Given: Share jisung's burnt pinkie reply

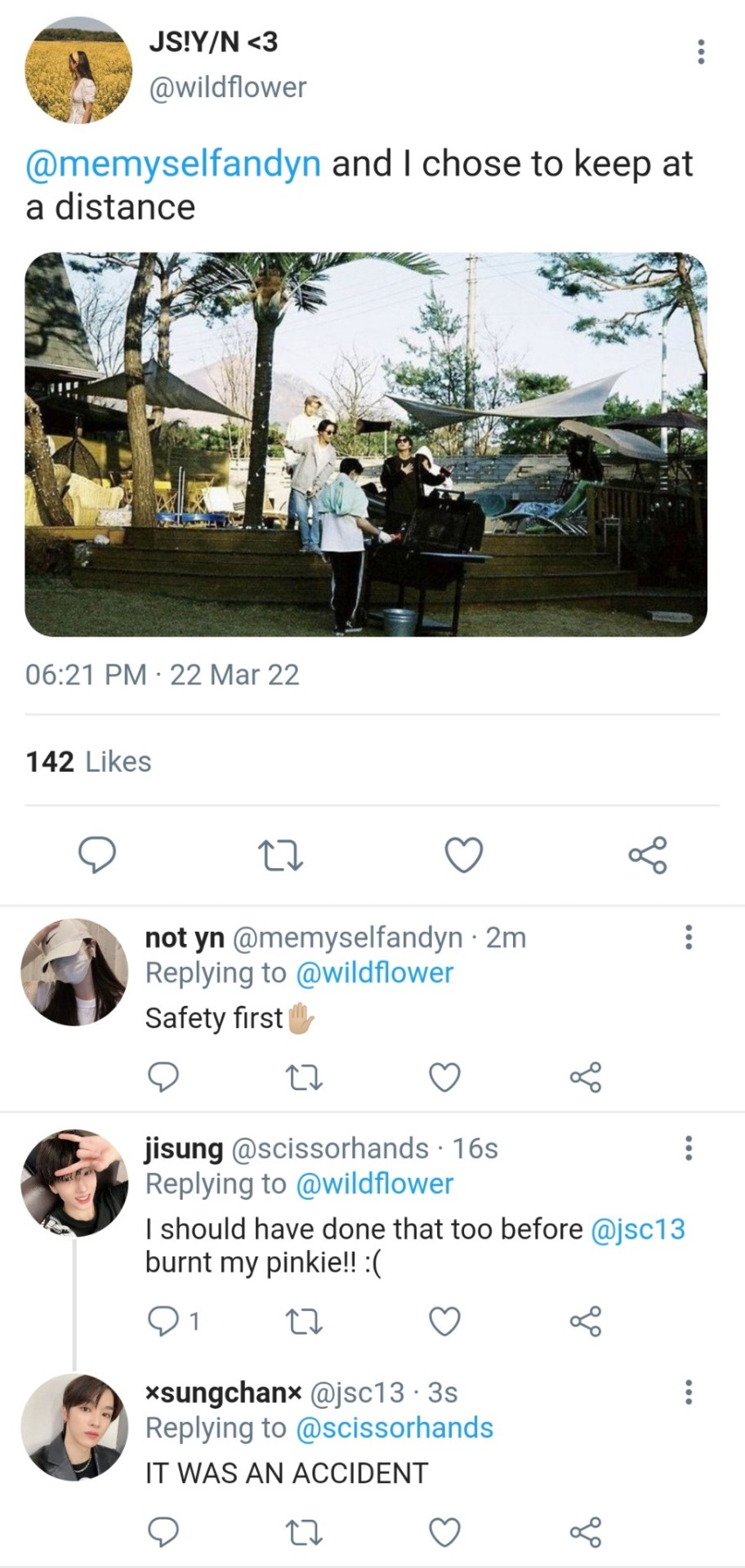Looking at the screenshot, I should coord(586,1321).
